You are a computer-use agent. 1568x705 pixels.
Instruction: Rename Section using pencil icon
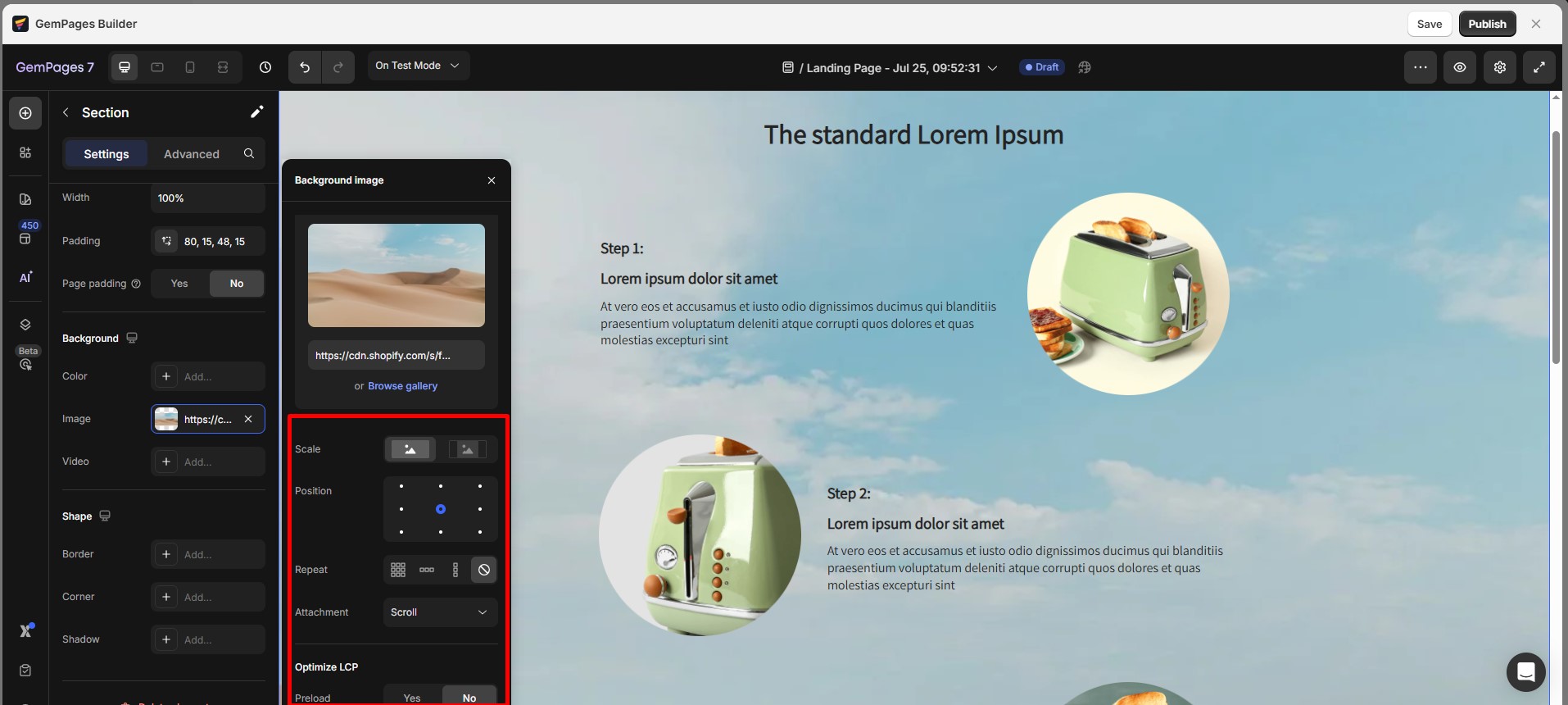click(256, 112)
